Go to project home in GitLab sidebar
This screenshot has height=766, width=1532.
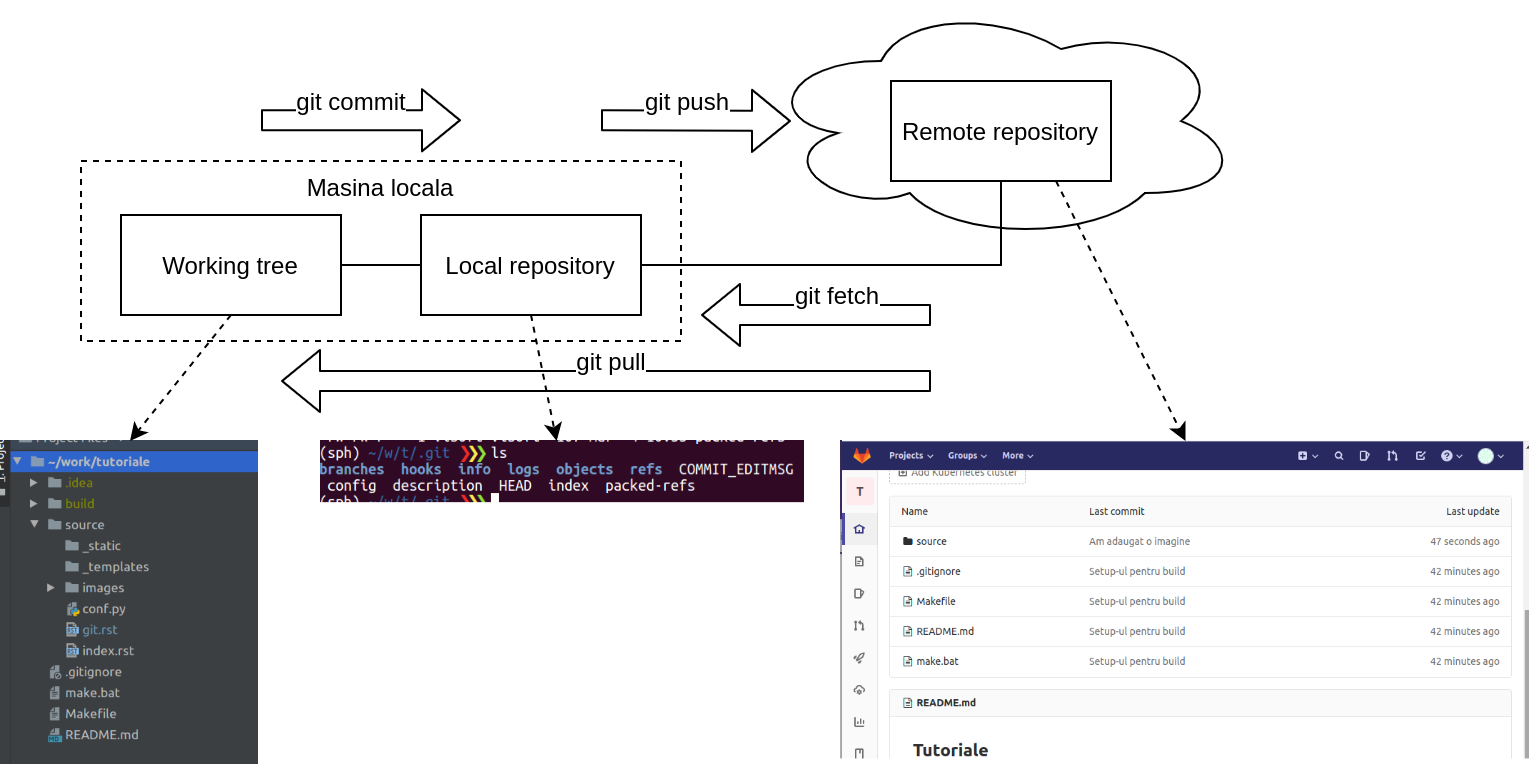coord(859,529)
